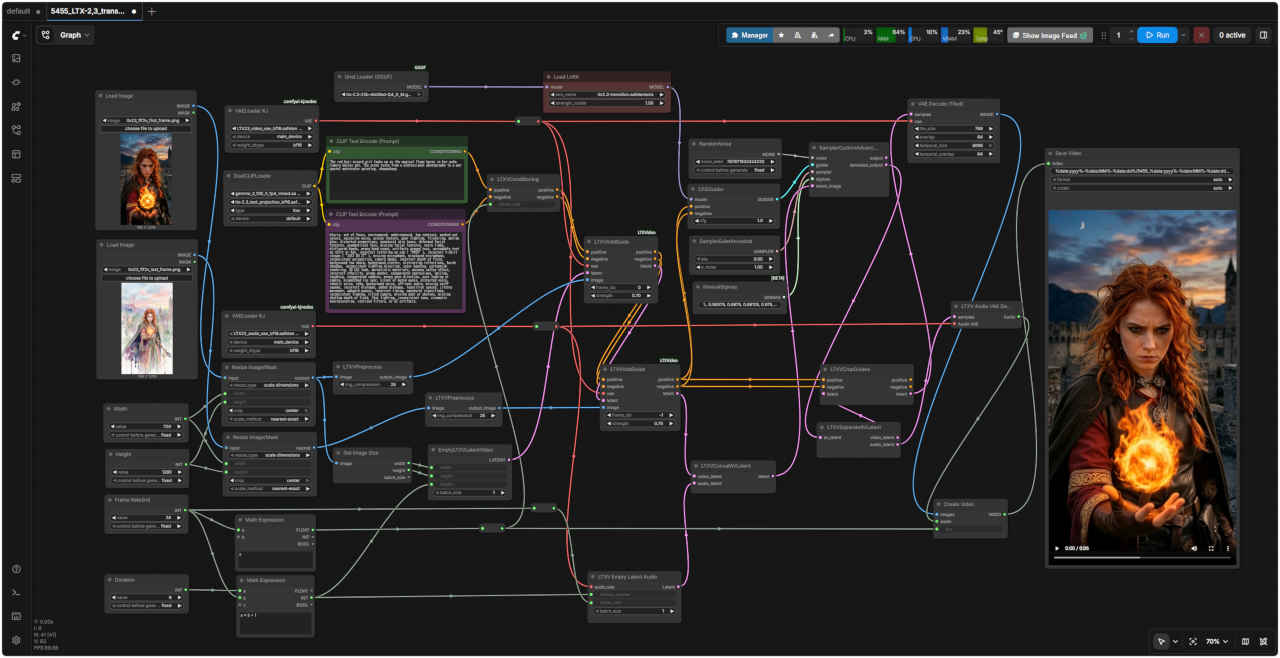This screenshot has height=658, width=1280.
Task: Open the model library sidebar icon
Action: tap(16, 106)
